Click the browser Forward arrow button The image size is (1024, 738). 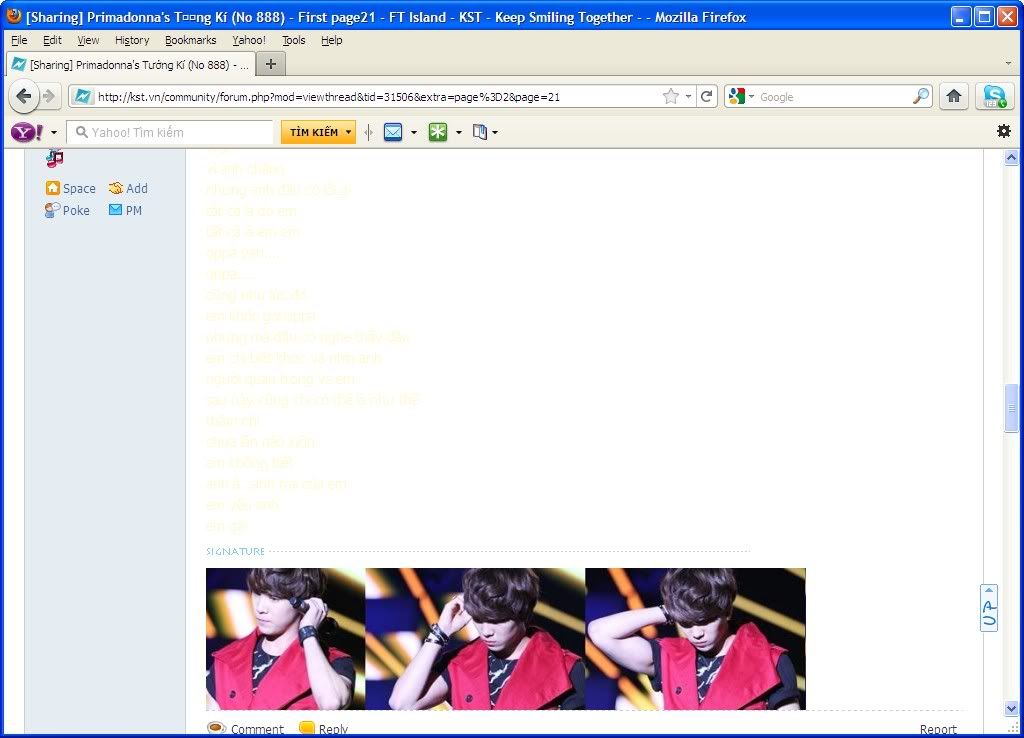49,97
